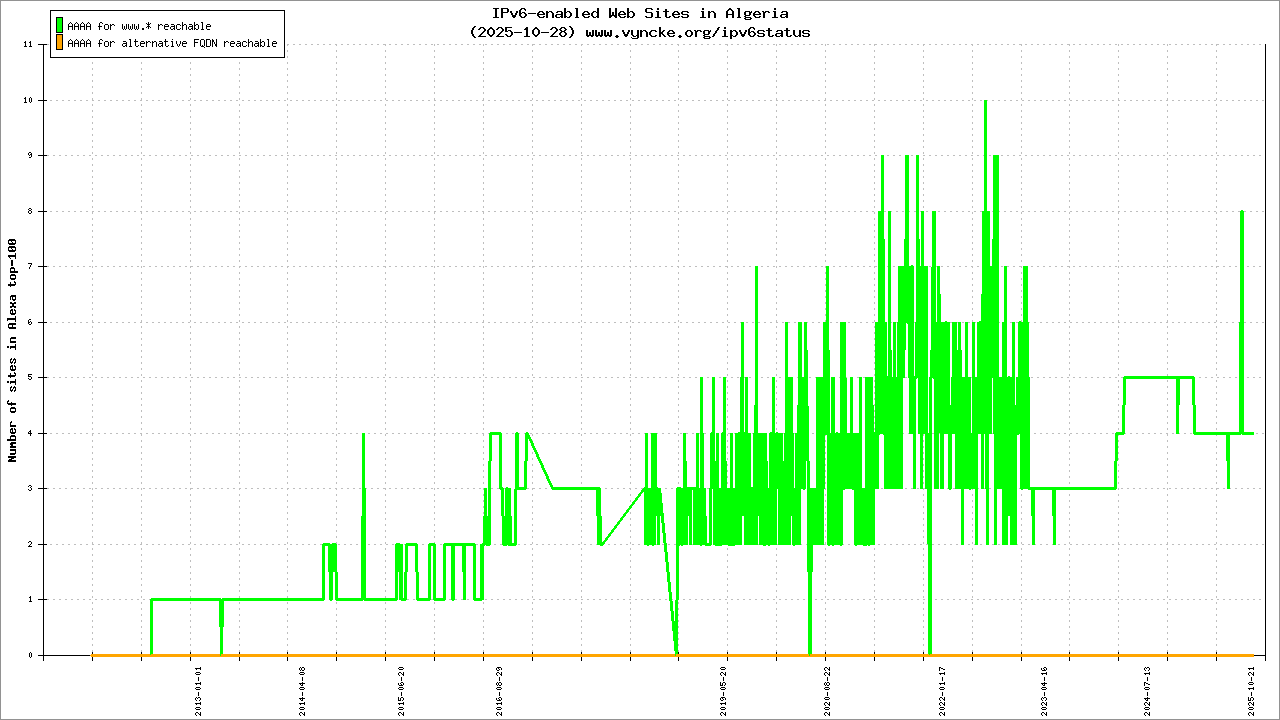The width and height of the screenshot is (1280, 720).
Task: Click the chart title 'IPv6-enabled Web Sites in Algeria'
Action: [x=640, y=14]
